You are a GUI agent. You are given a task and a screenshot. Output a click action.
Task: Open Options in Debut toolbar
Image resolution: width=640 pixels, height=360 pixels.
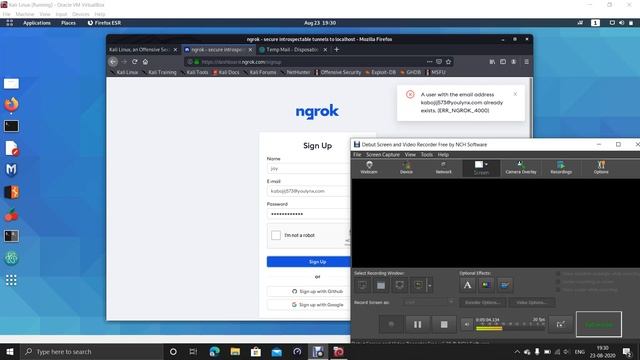(x=601, y=168)
